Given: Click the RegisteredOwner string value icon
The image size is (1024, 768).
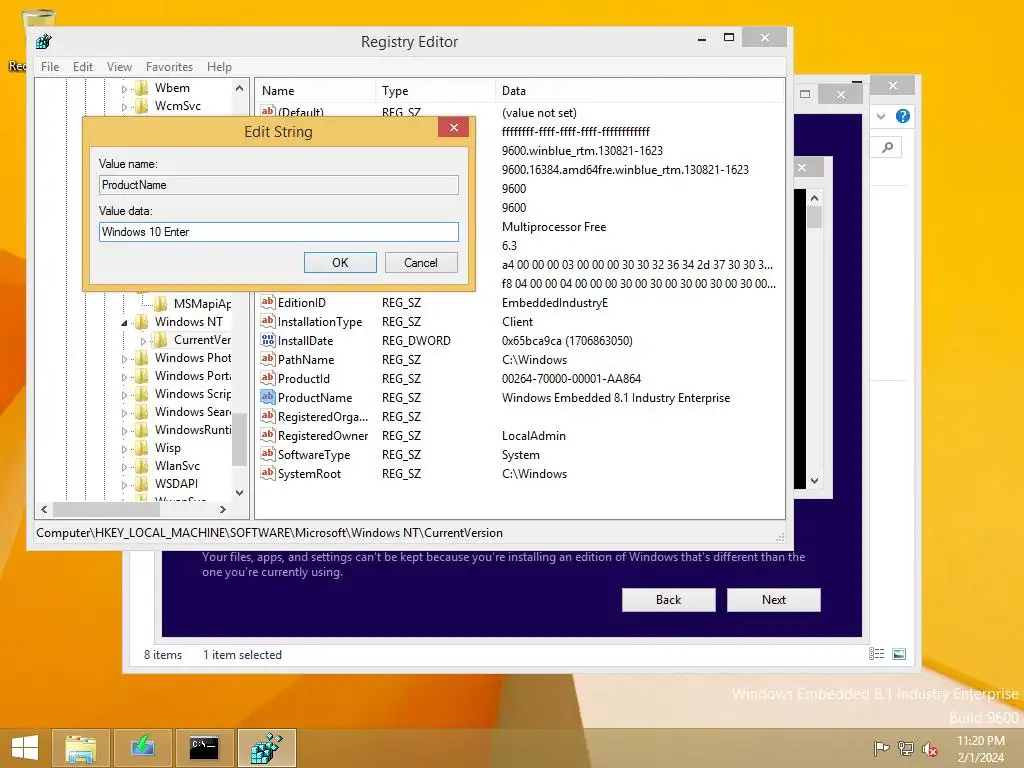Looking at the screenshot, I should [268, 435].
